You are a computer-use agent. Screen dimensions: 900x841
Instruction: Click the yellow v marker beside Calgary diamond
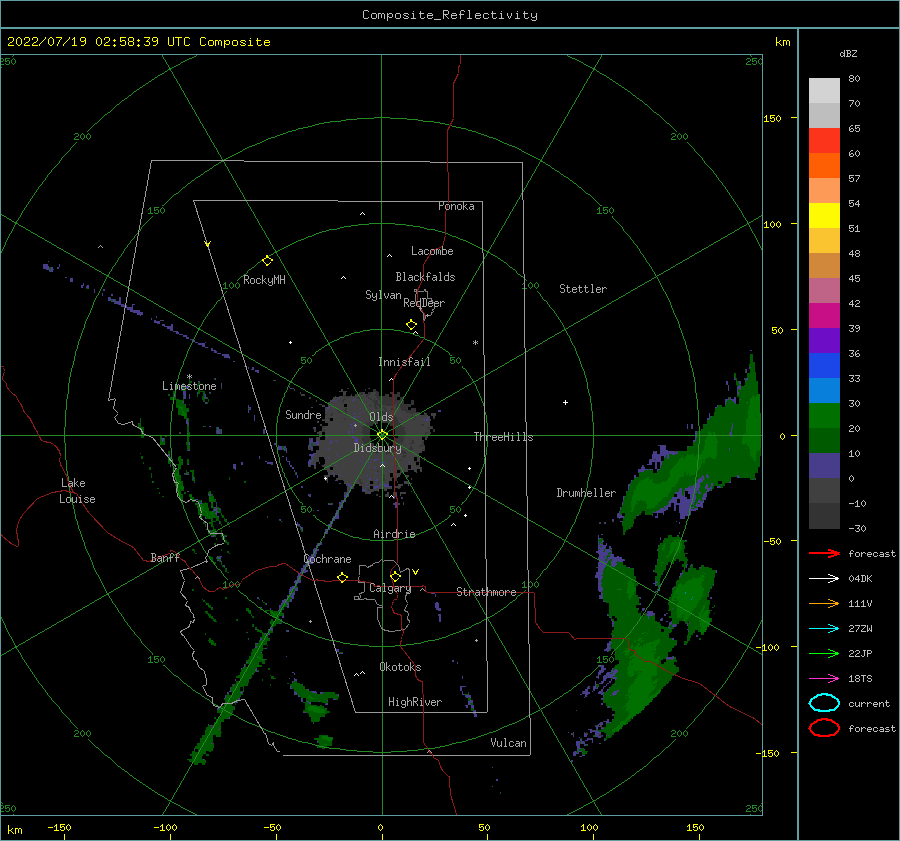click(415, 572)
